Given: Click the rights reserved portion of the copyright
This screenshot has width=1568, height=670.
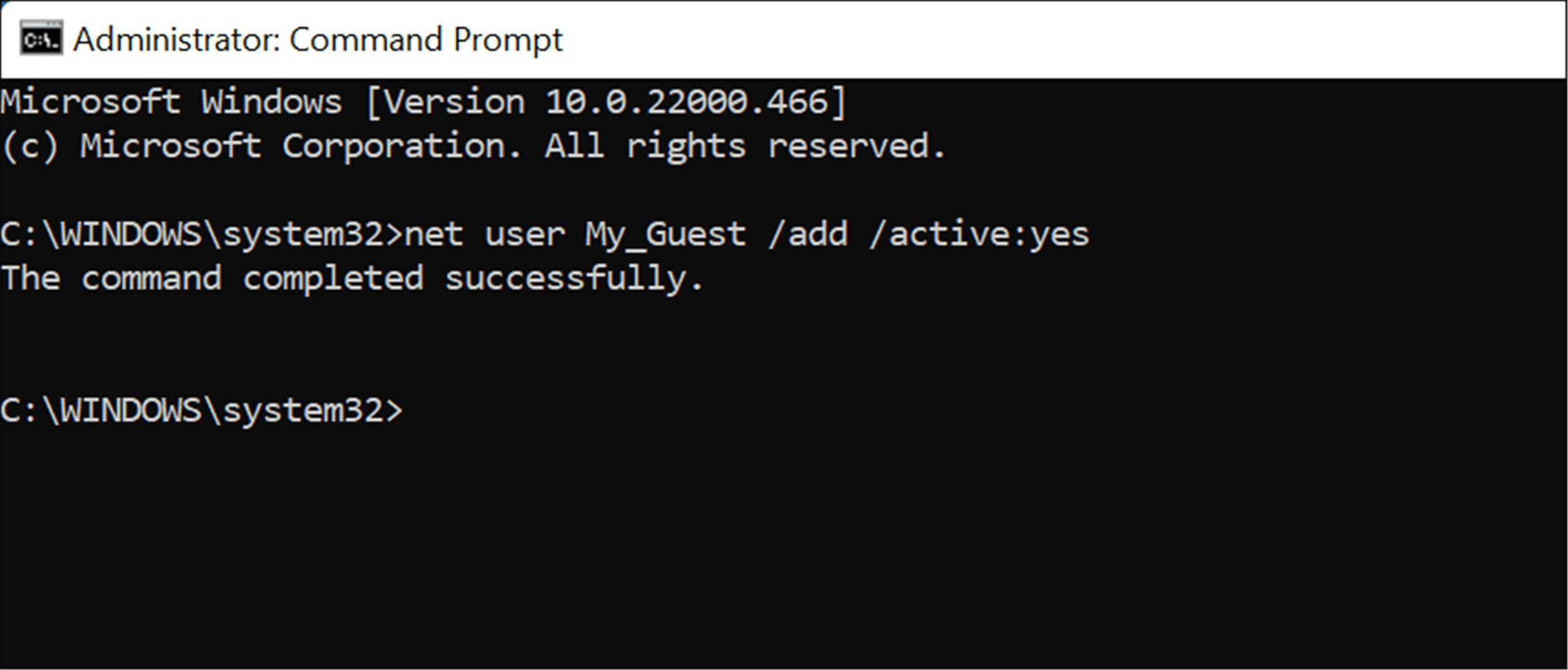Looking at the screenshot, I should (798, 145).
